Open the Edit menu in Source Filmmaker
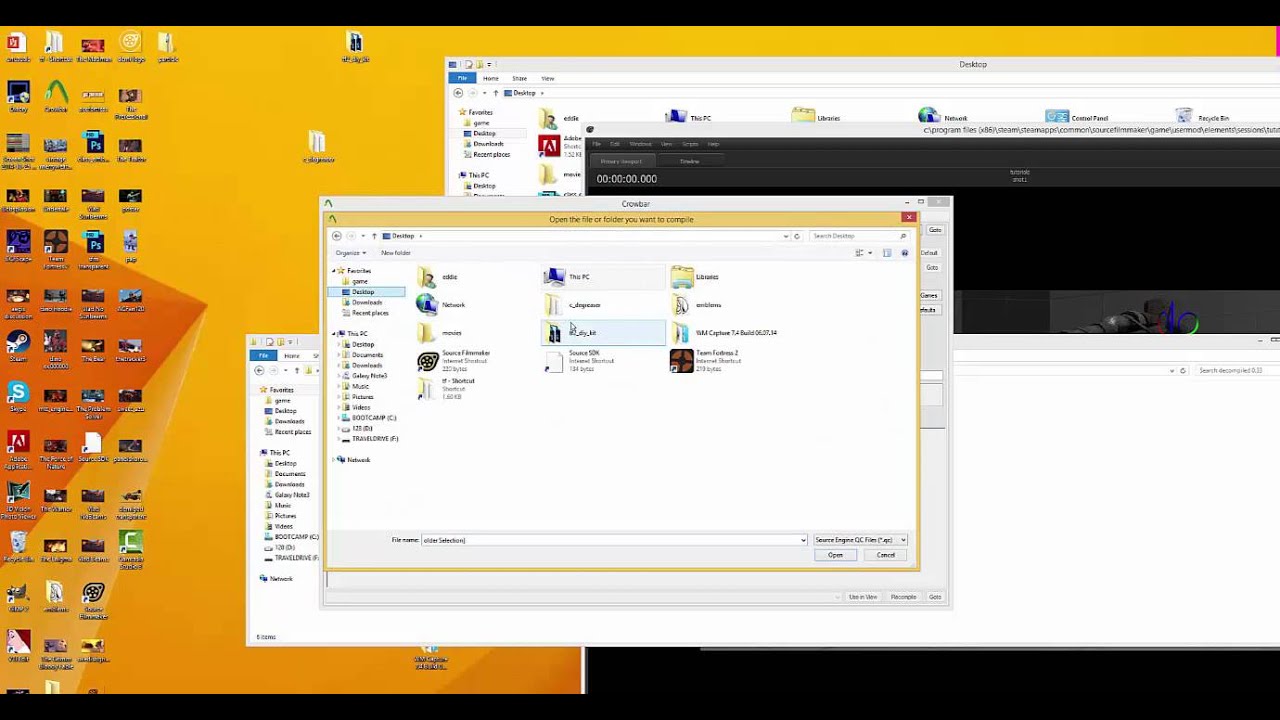The image size is (1280, 720). [615, 144]
